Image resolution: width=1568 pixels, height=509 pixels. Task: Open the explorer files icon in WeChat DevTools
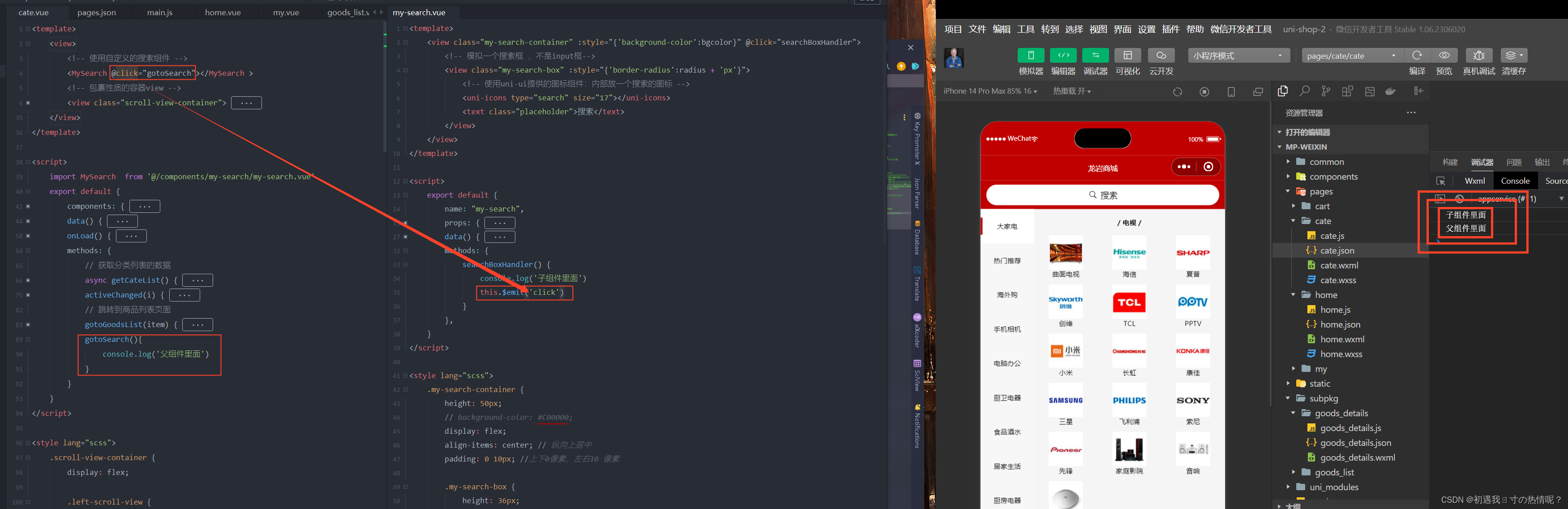[1282, 91]
